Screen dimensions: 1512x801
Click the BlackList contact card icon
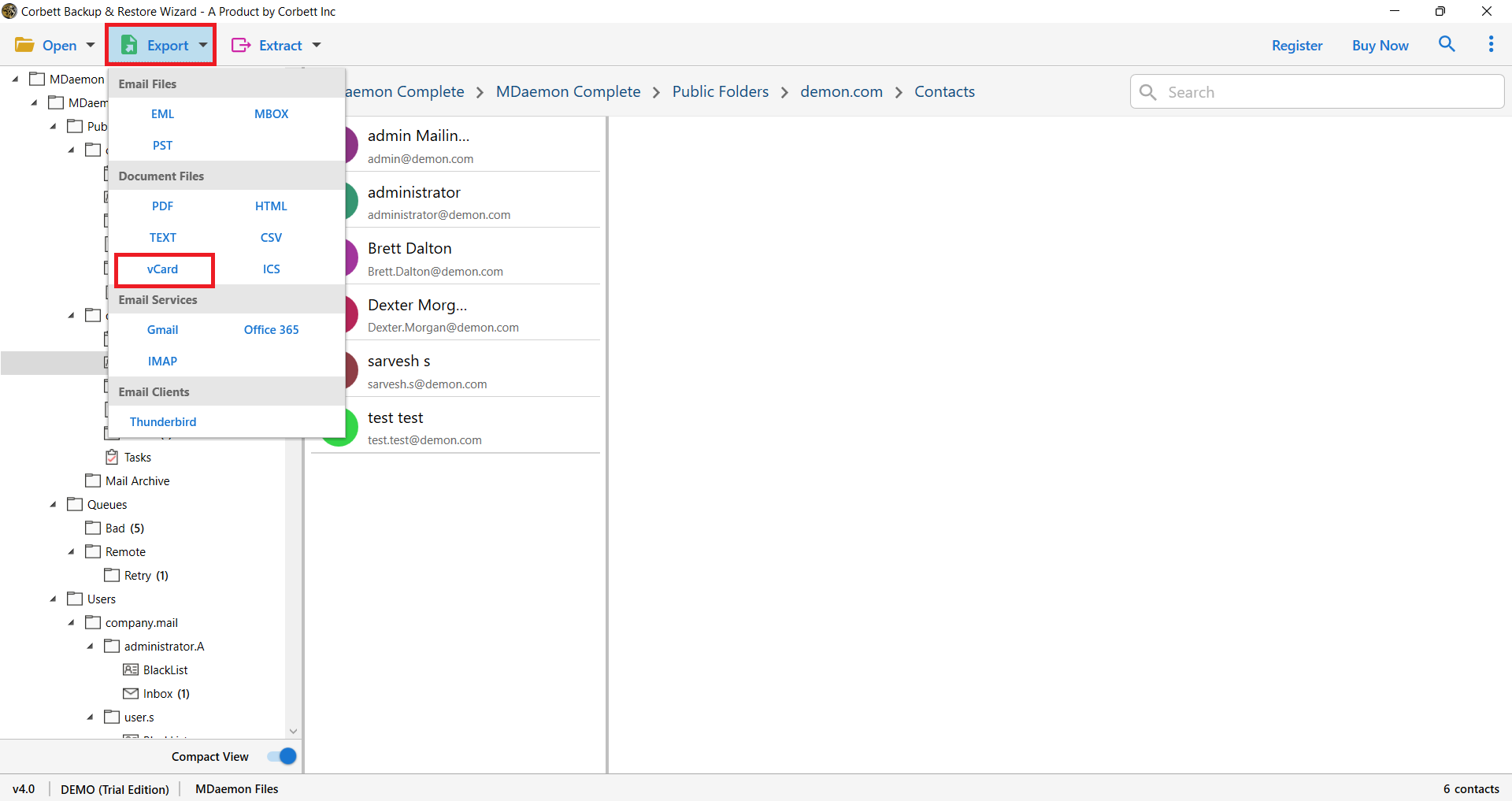coord(131,669)
